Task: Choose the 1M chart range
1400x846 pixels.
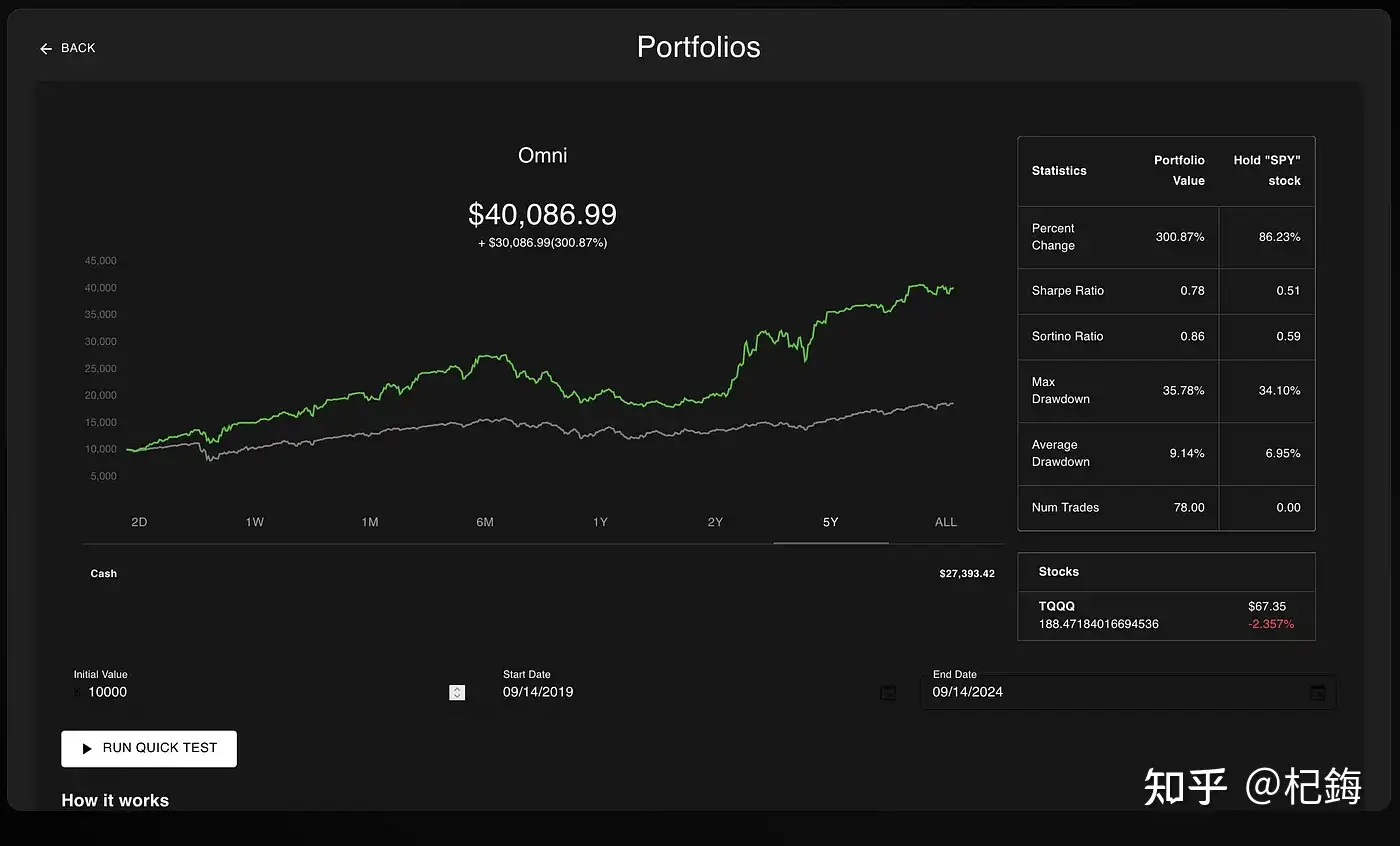Action: [x=370, y=522]
